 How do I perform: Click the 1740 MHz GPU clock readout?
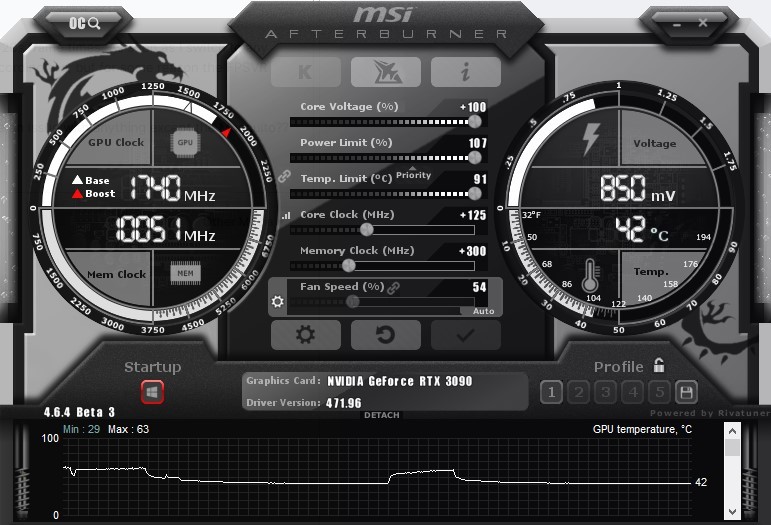coord(172,187)
